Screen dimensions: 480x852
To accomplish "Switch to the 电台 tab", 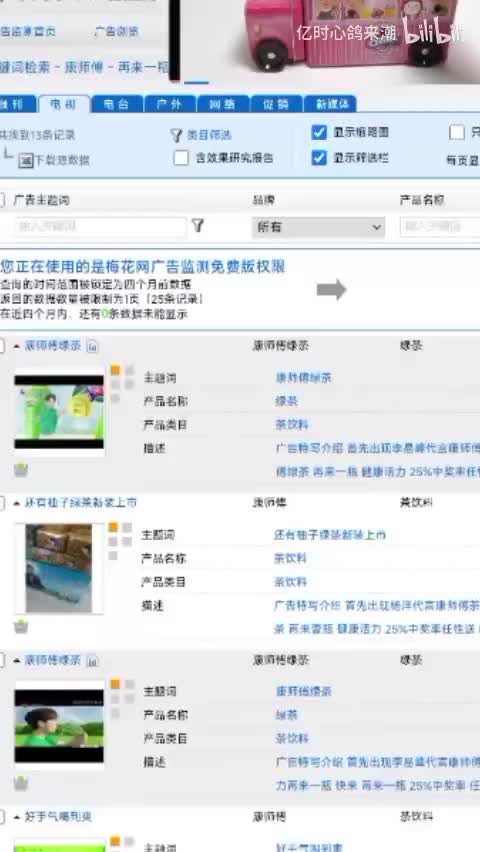I will click(x=117, y=104).
